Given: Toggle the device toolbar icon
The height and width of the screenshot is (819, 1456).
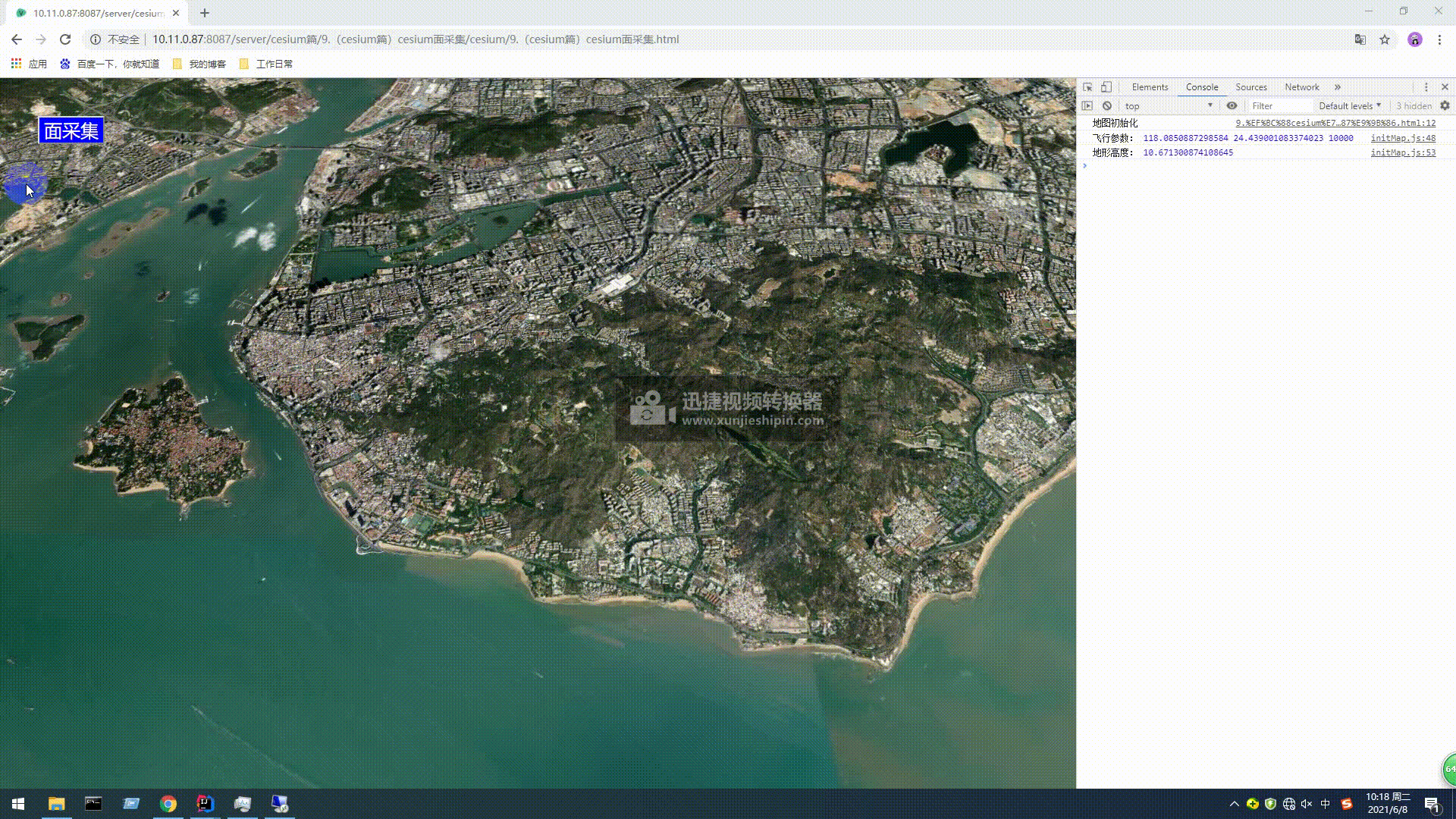Looking at the screenshot, I should point(1106,87).
